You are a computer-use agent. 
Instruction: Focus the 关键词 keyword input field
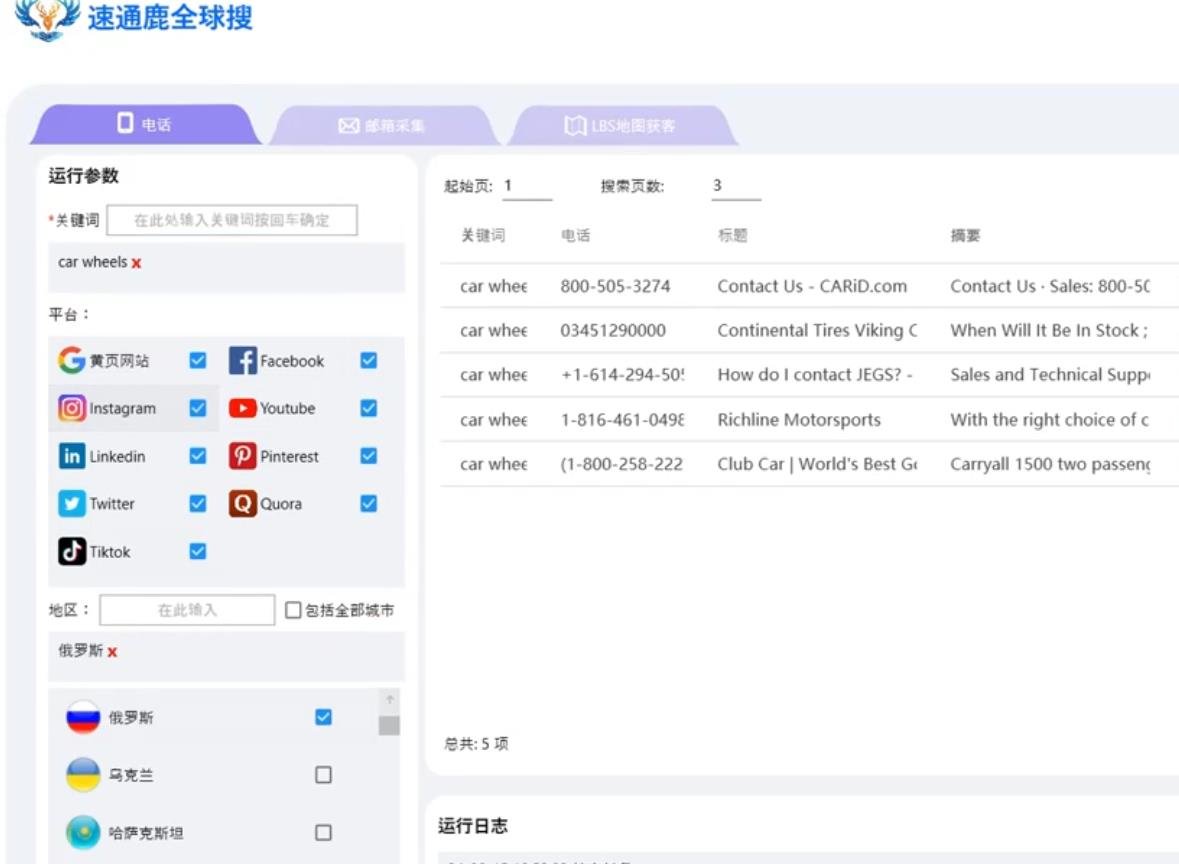point(232,220)
